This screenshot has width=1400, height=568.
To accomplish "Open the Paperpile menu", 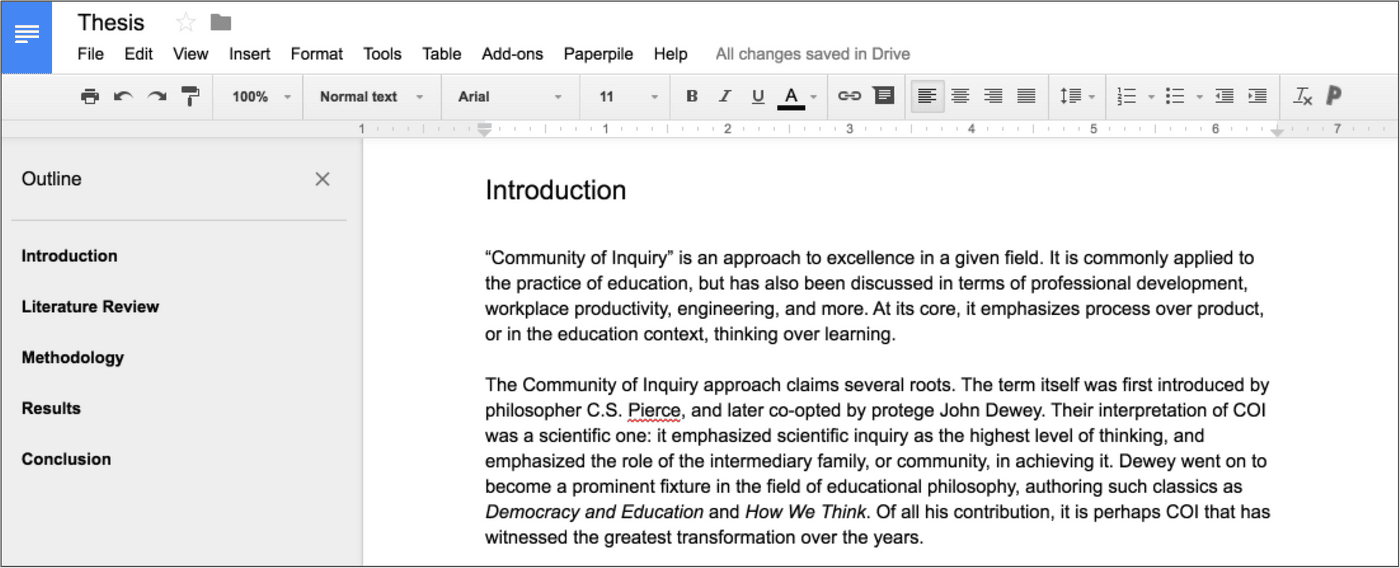I will pos(599,54).
